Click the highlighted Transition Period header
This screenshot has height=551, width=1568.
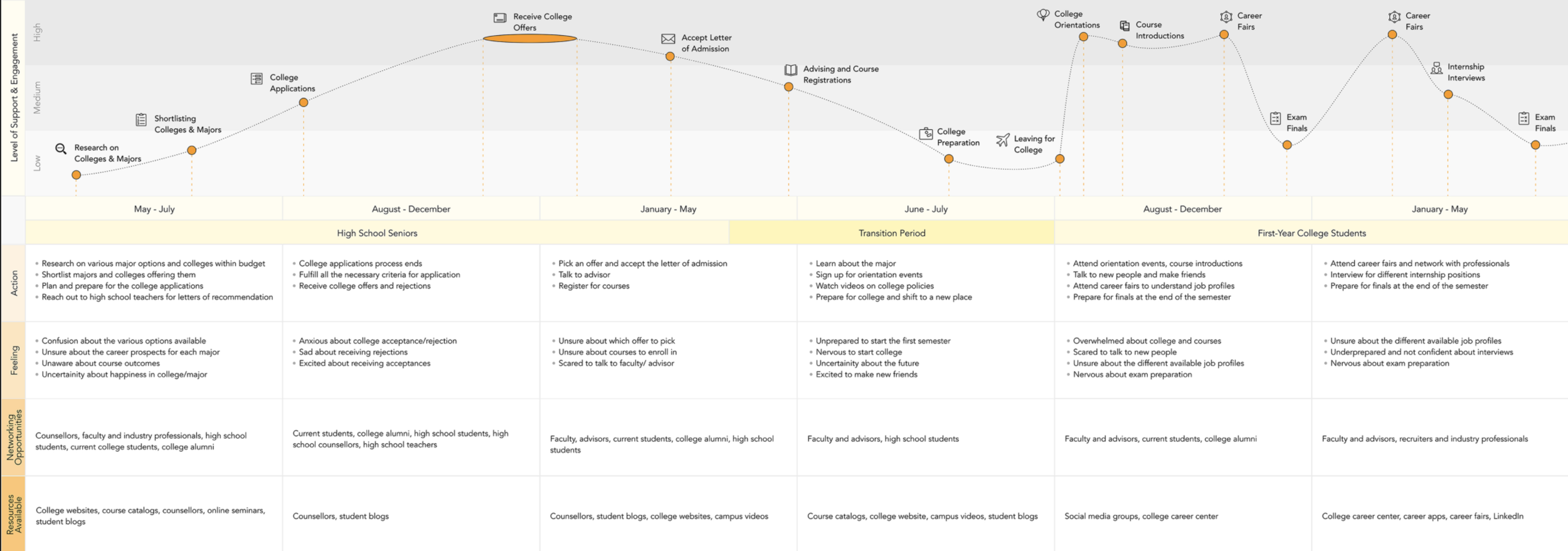pyautogui.click(x=892, y=233)
